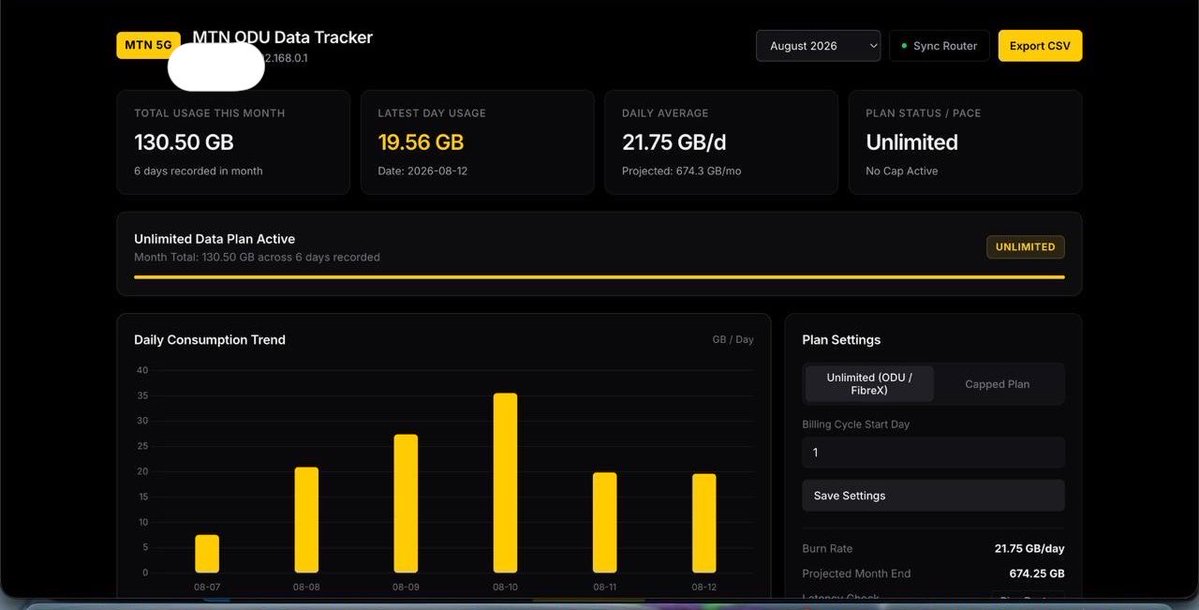This screenshot has height=610, width=1199.
Task: Click the Sync Router button
Action: (x=939, y=46)
